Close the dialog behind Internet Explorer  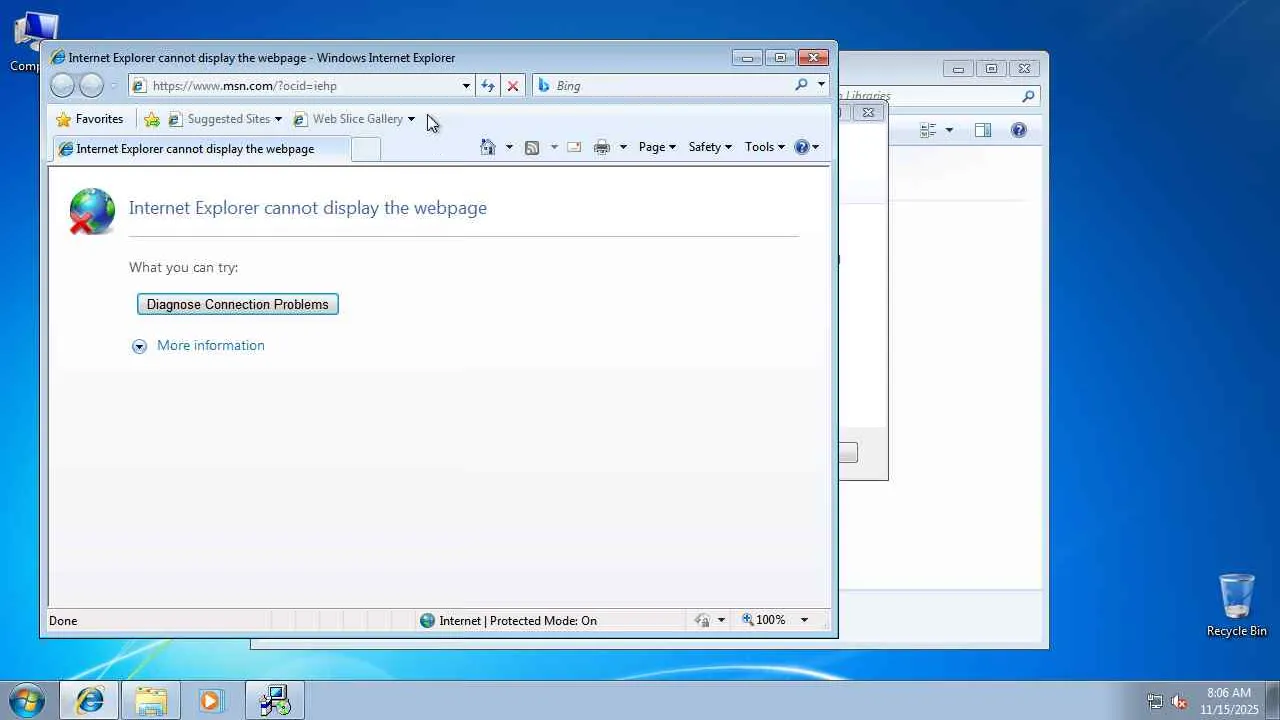pyautogui.click(x=869, y=113)
